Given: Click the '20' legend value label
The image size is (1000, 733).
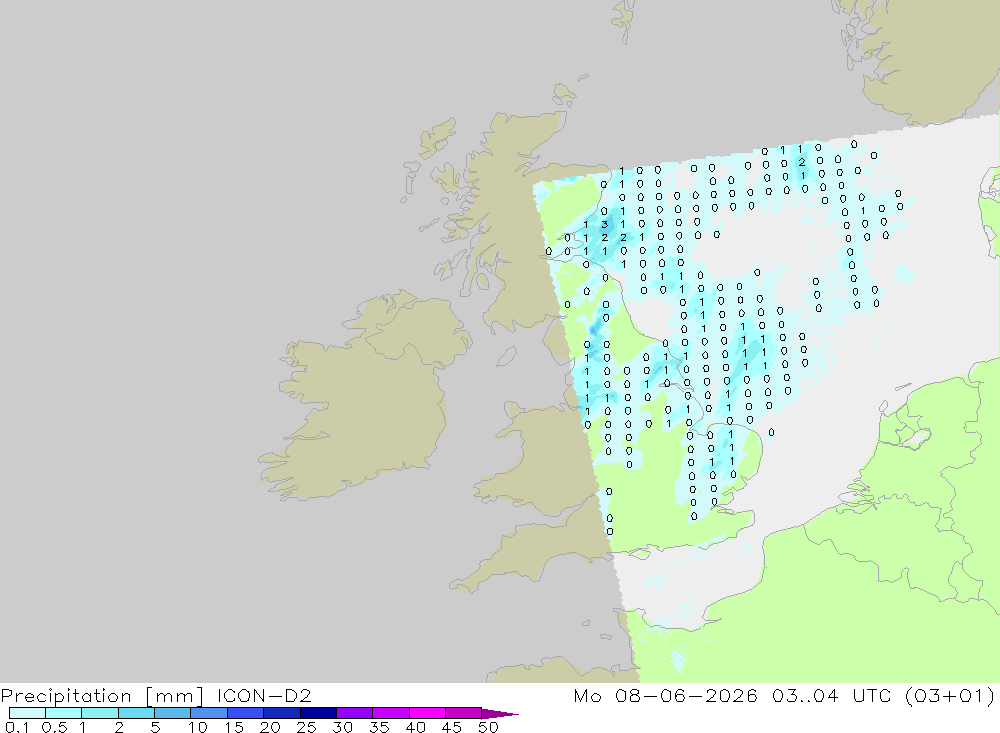Looking at the screenshot, I should (x=270, y=727).
